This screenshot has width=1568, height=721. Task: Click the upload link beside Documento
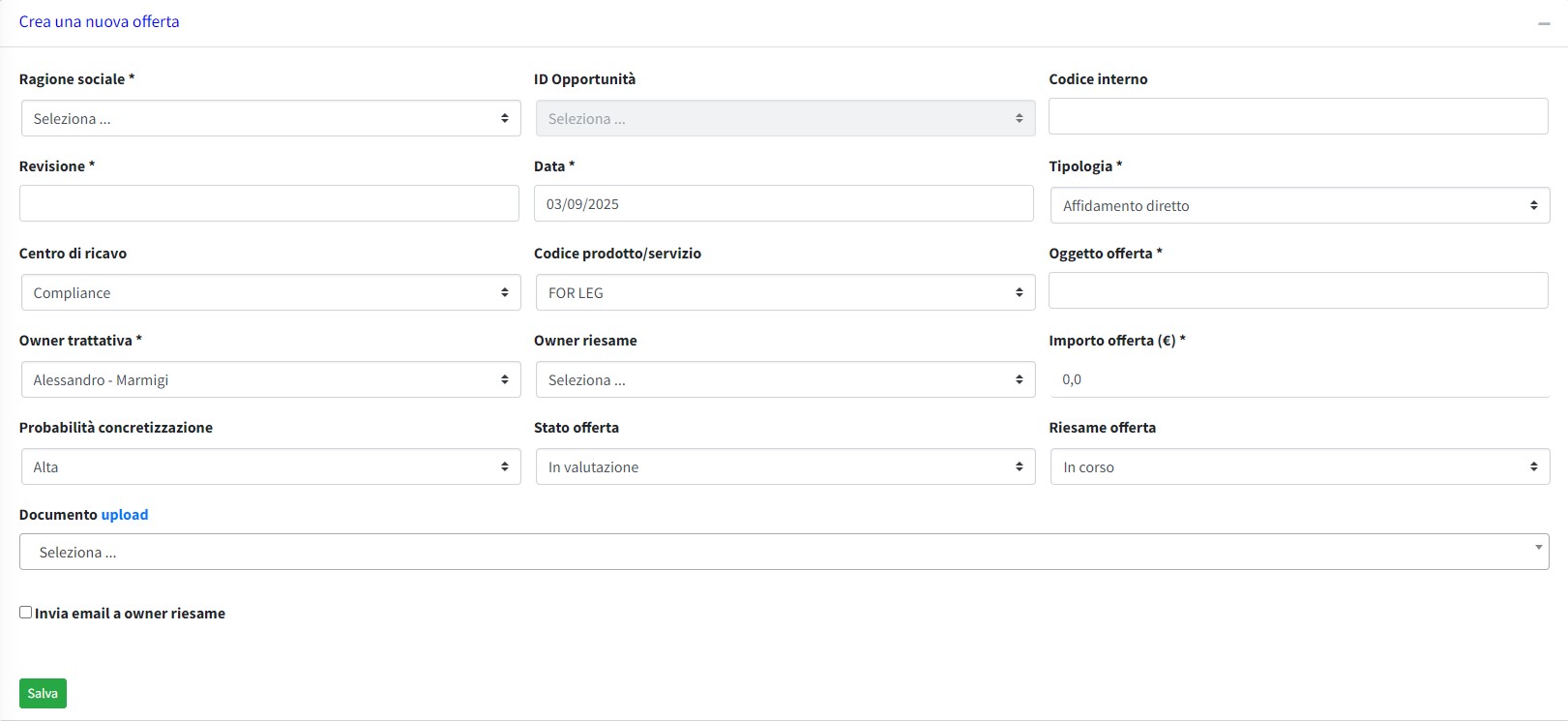[x=125, y=515]
